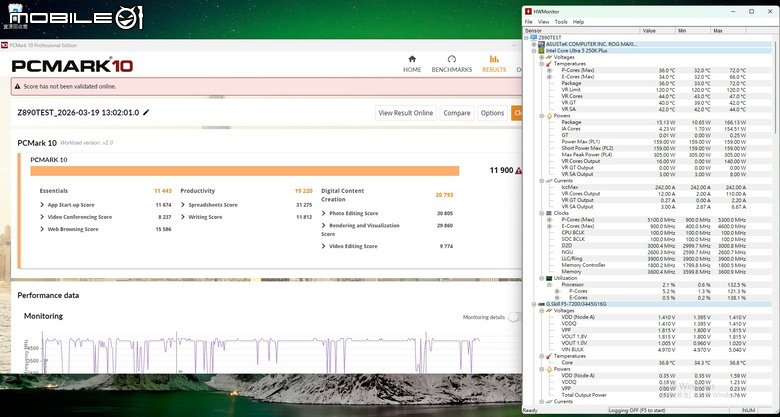
Task: Click the orange PCMARK 10 score bar
Action: click(244, 171)
